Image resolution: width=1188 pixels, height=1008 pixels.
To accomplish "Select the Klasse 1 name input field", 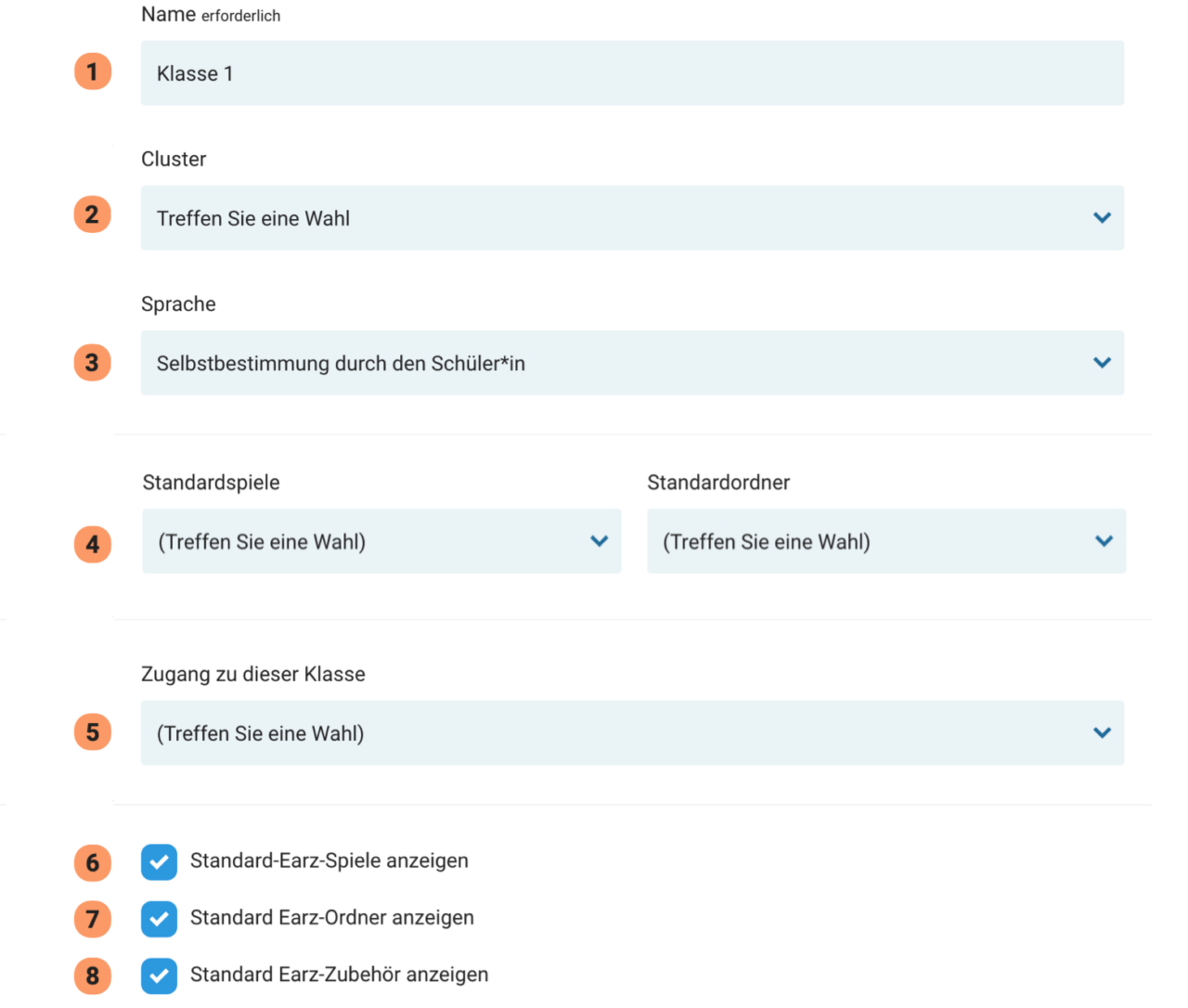I will click(632, 73).
